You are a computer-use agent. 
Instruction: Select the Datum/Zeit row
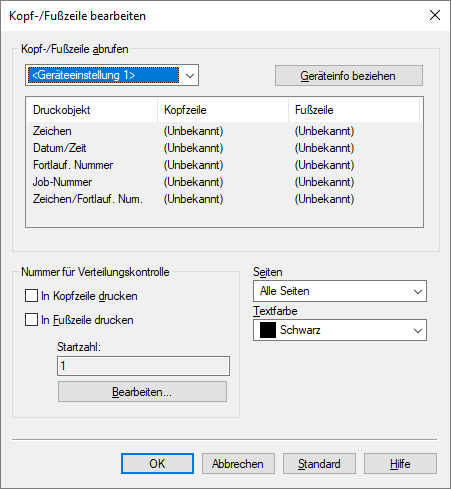tap(223, 148)
